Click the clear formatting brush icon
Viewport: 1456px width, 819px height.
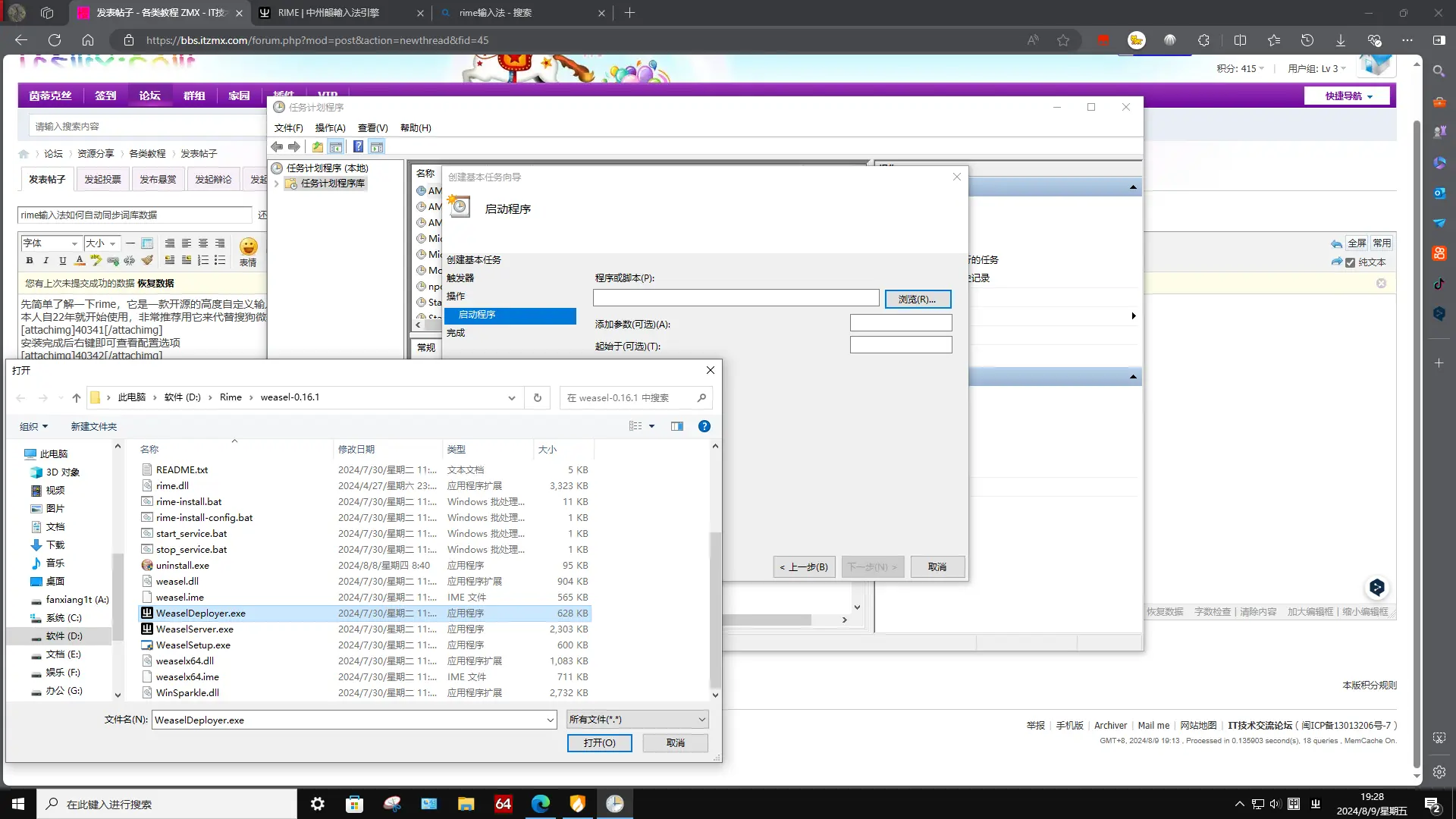147,260
